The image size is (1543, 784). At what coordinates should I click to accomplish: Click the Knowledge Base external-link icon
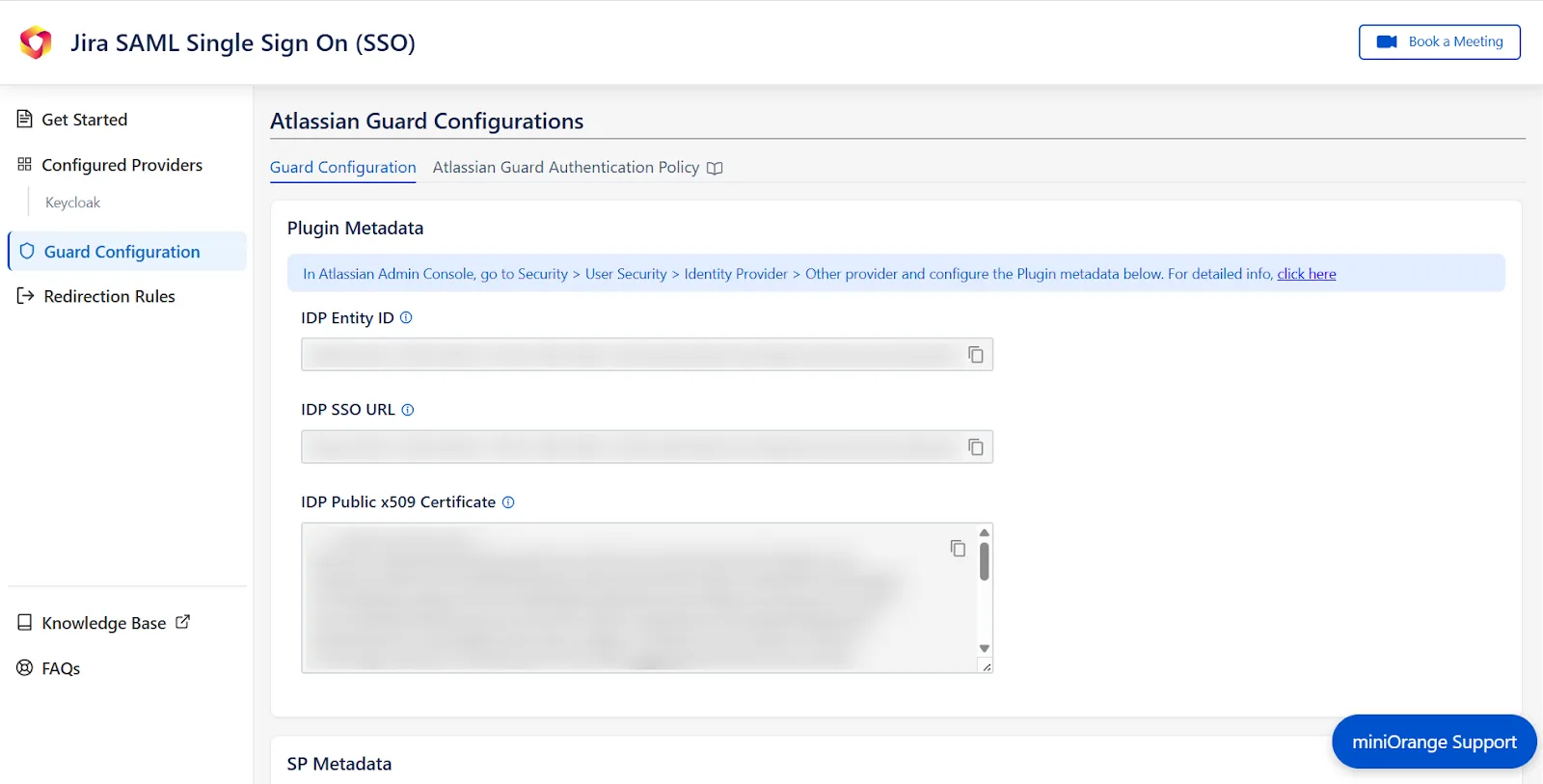tap(182, 622)
